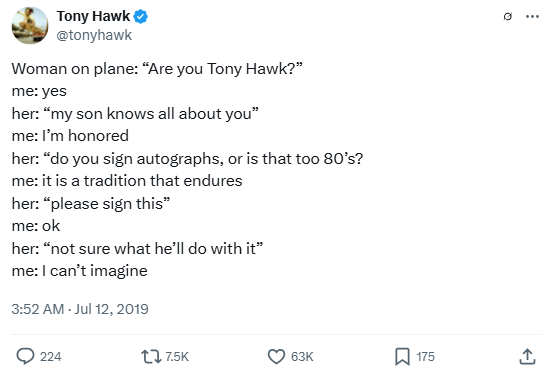The image size is (548, 373).
Task: Click the 7.5K reposts count
Action: pyautogui.click(x=177, y=357)
